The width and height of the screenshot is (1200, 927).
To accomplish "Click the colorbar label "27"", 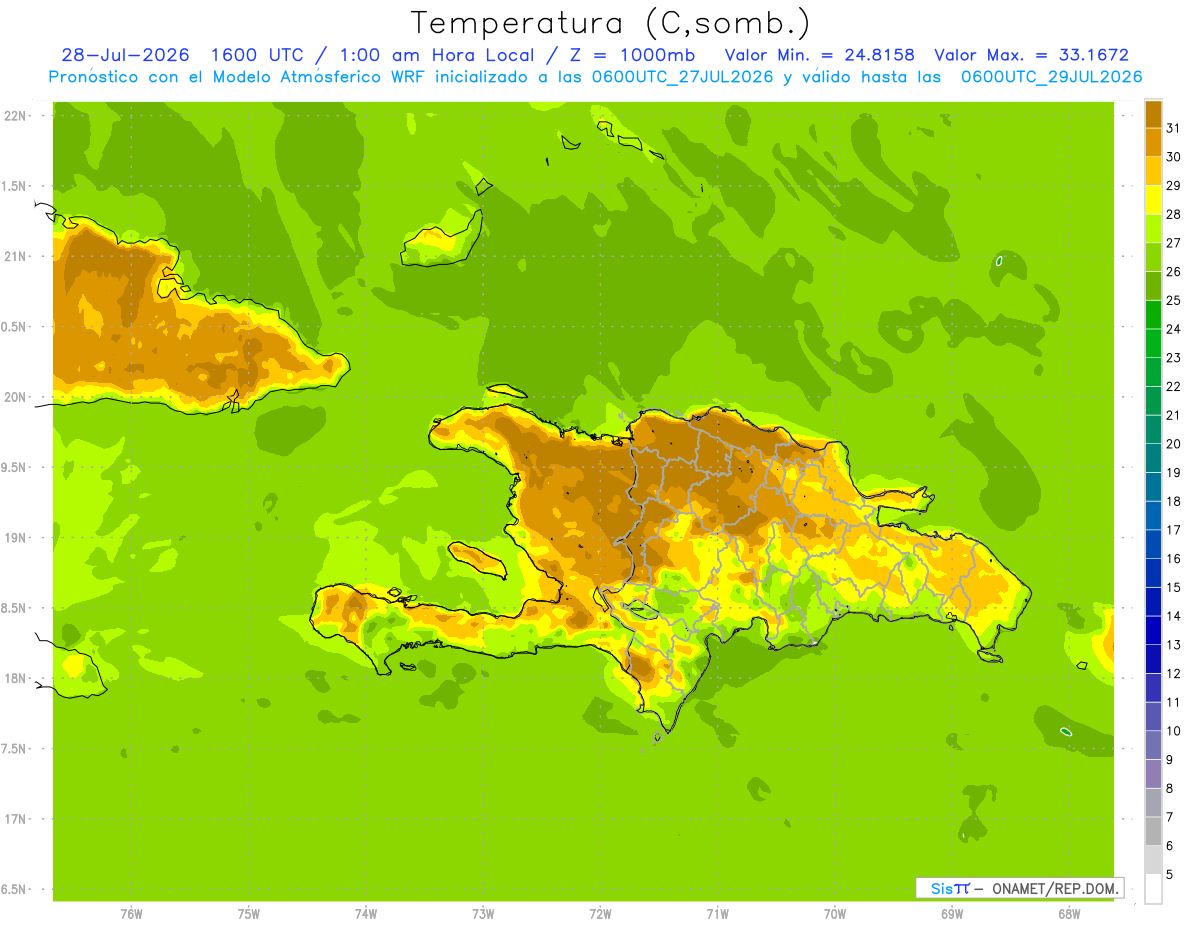I will [1174, 243].
